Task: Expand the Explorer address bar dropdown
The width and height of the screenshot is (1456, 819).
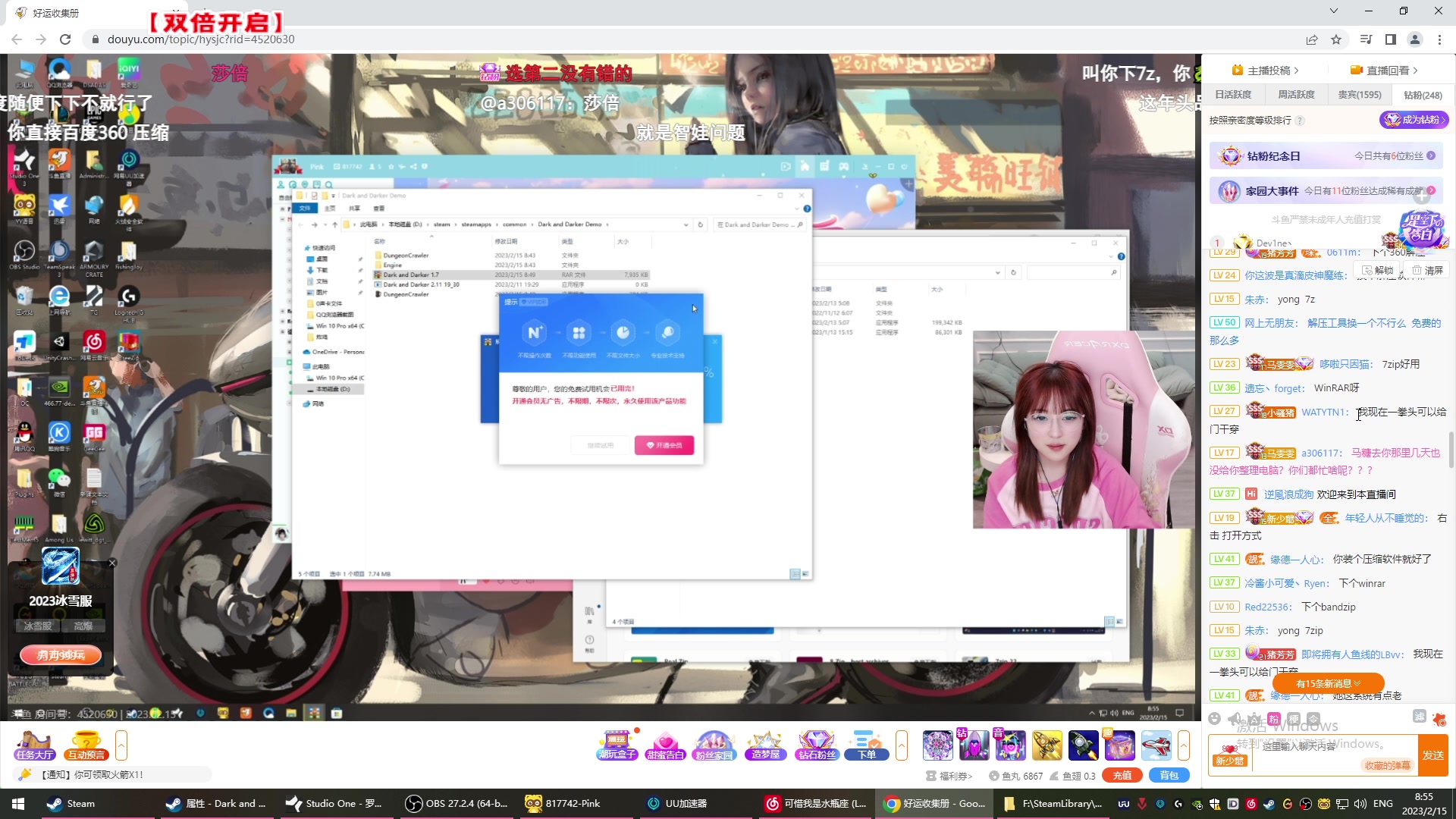Action: point(686,224)
